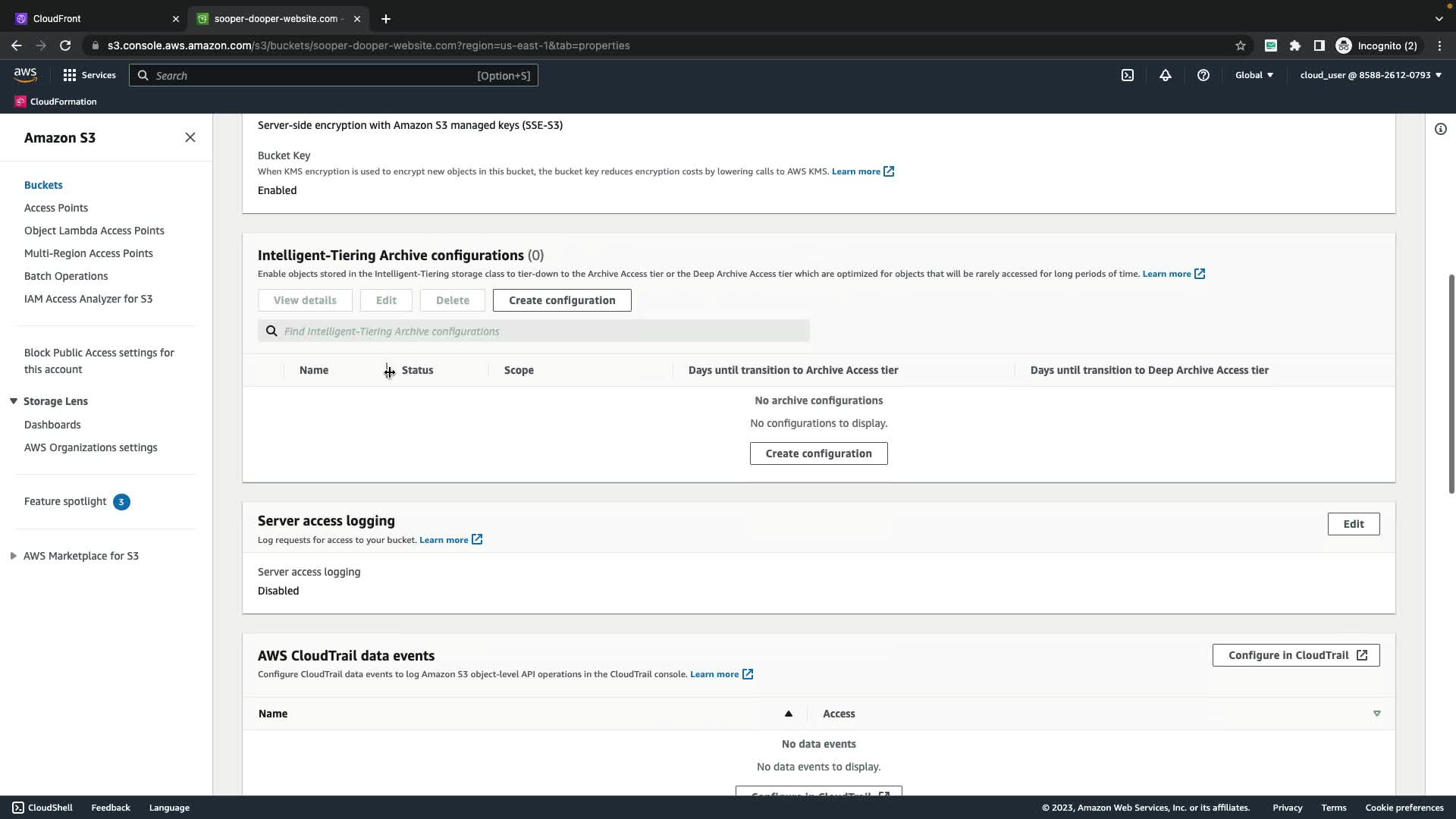This screenshot has height=819, width=1456.
Task: Open the notifications bell
Action: pyautogui.click(x=1166, y=75)
